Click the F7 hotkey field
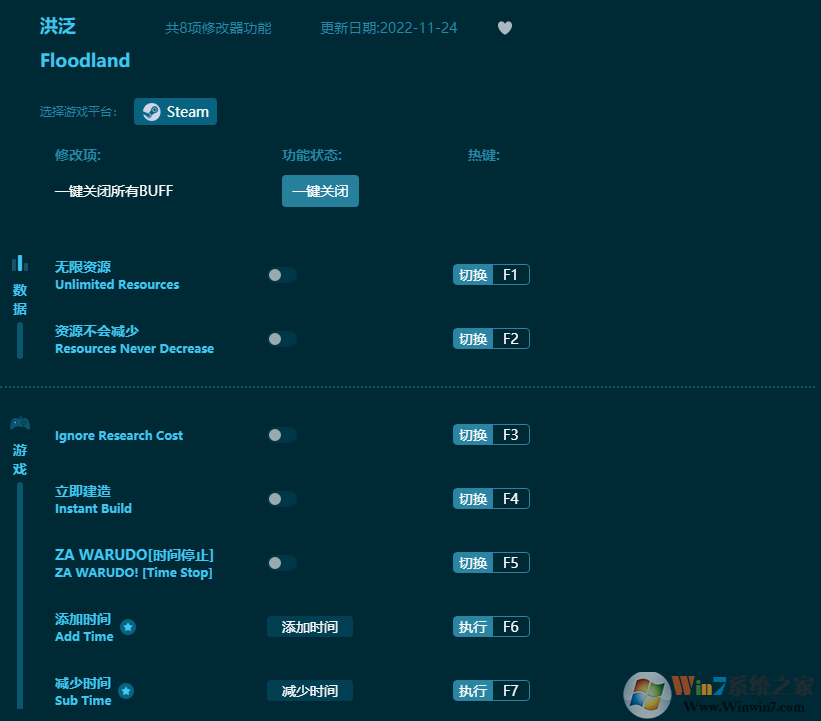The image size is (821, 721). pos(511,691)
